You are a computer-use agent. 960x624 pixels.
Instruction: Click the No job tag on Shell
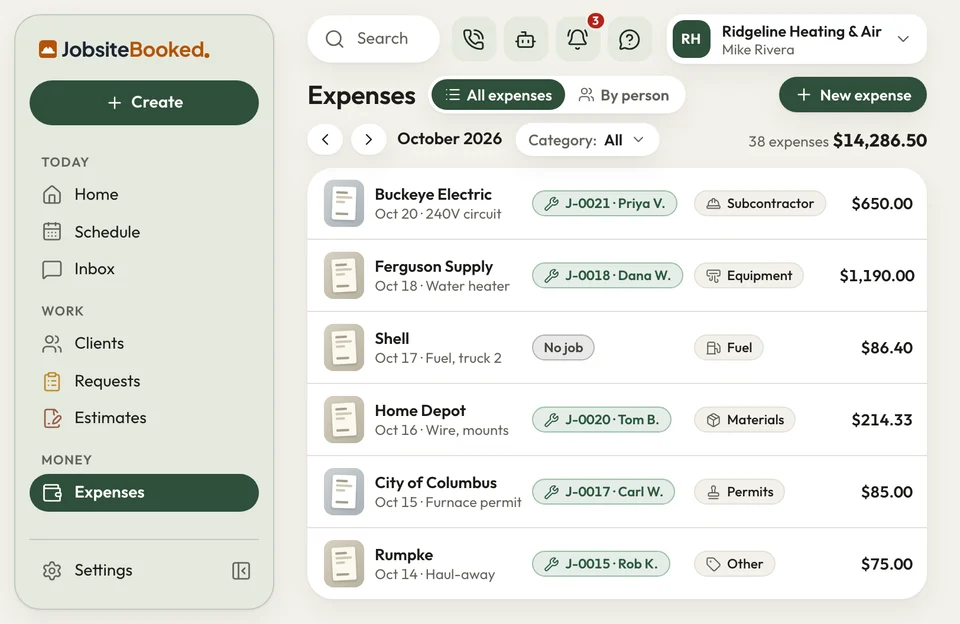(563, 347)
